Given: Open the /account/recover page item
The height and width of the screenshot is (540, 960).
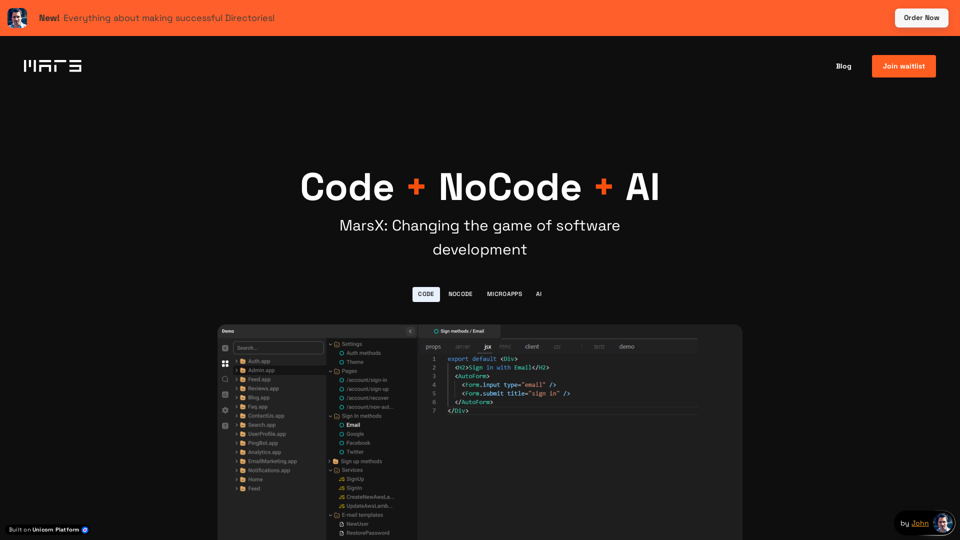Looking at the screenshot, I should (x=367, y=398).
